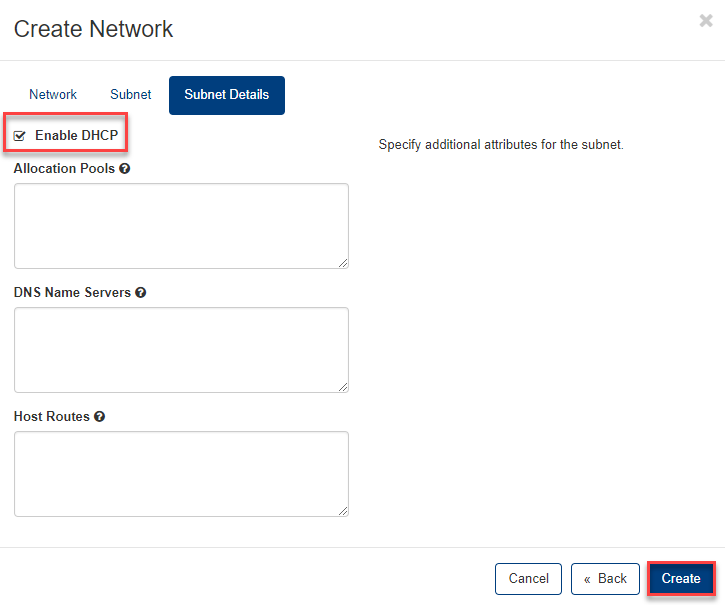Click the DNS Name Servers field label

tap(72, 293)
